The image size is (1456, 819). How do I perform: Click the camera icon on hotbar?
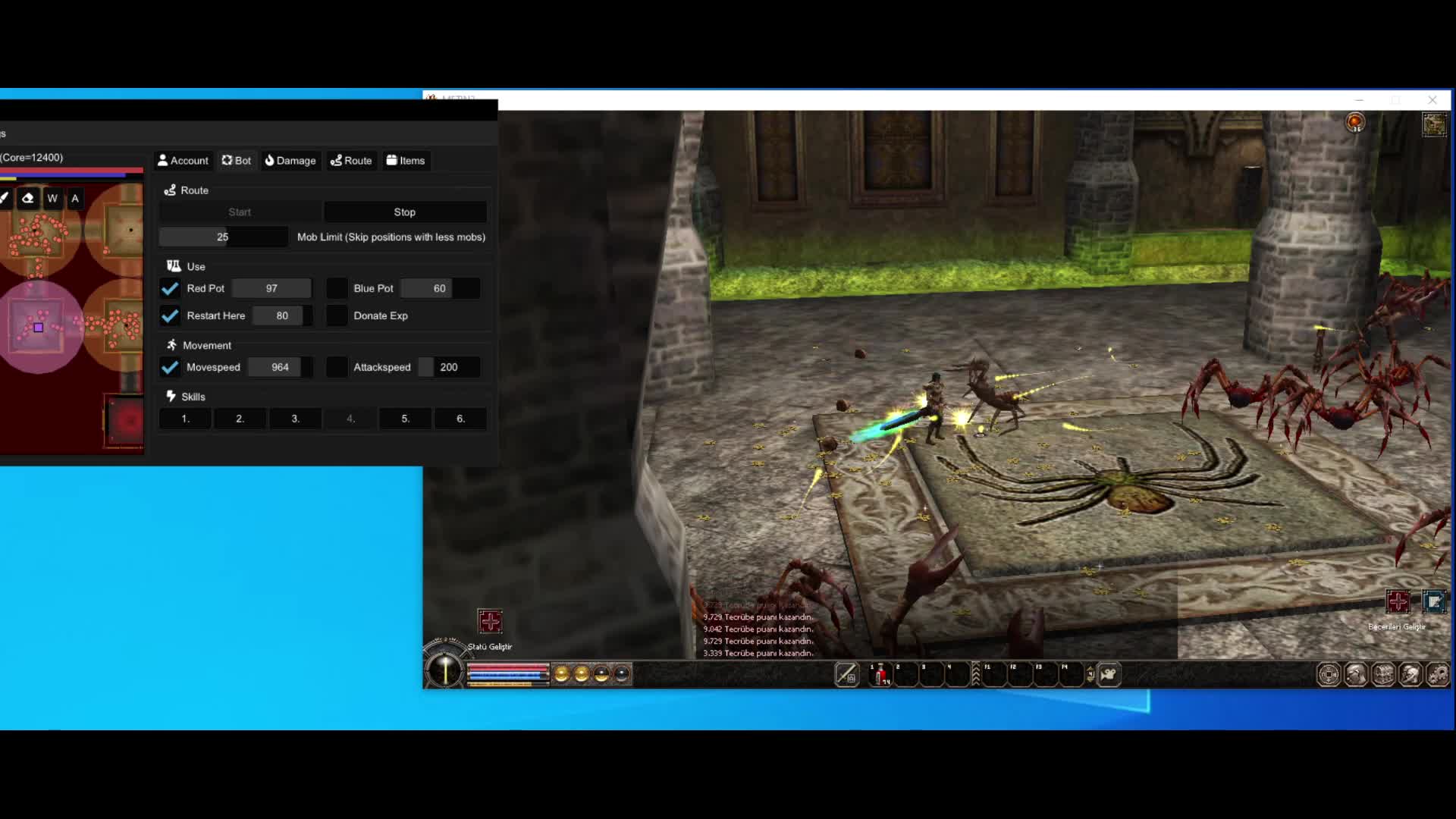pos(1109,674)
